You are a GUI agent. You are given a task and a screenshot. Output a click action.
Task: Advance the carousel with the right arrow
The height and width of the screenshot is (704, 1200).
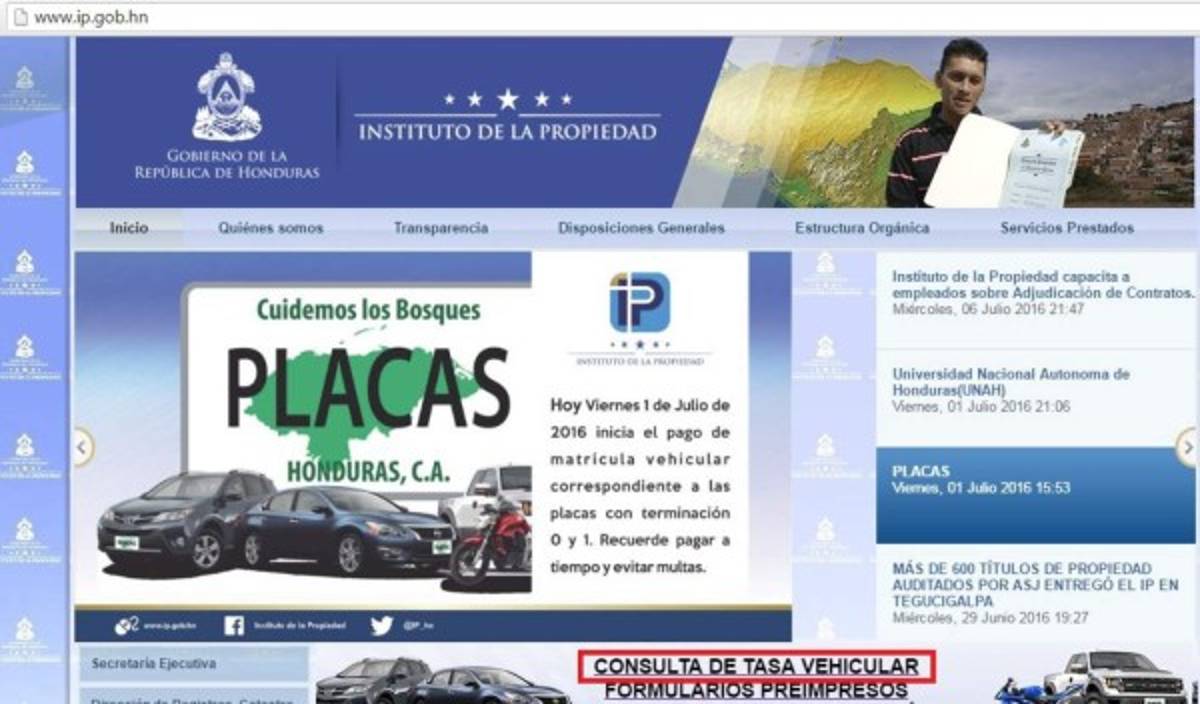1187,446
